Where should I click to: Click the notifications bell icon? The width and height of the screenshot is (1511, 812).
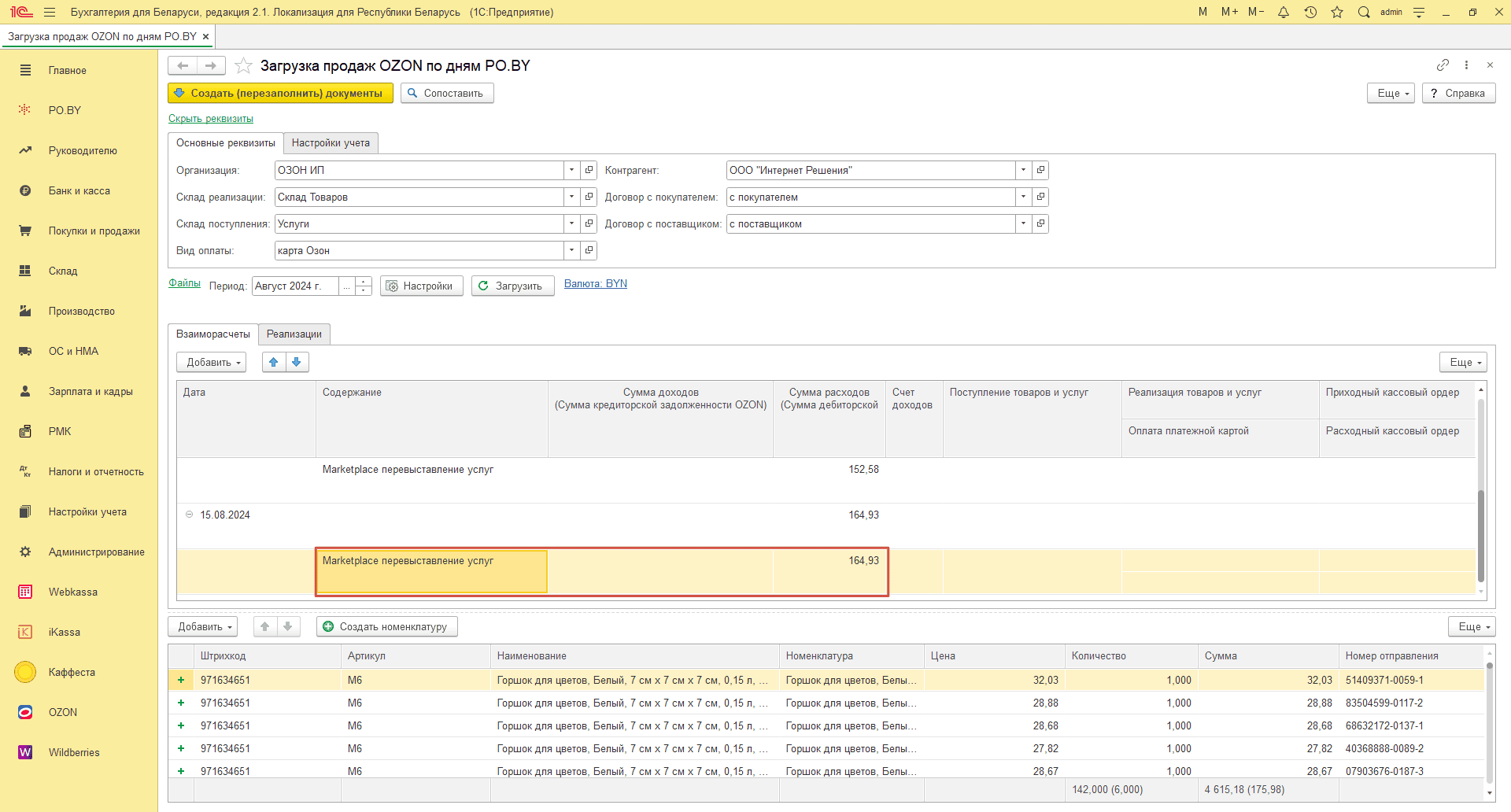1284,12
